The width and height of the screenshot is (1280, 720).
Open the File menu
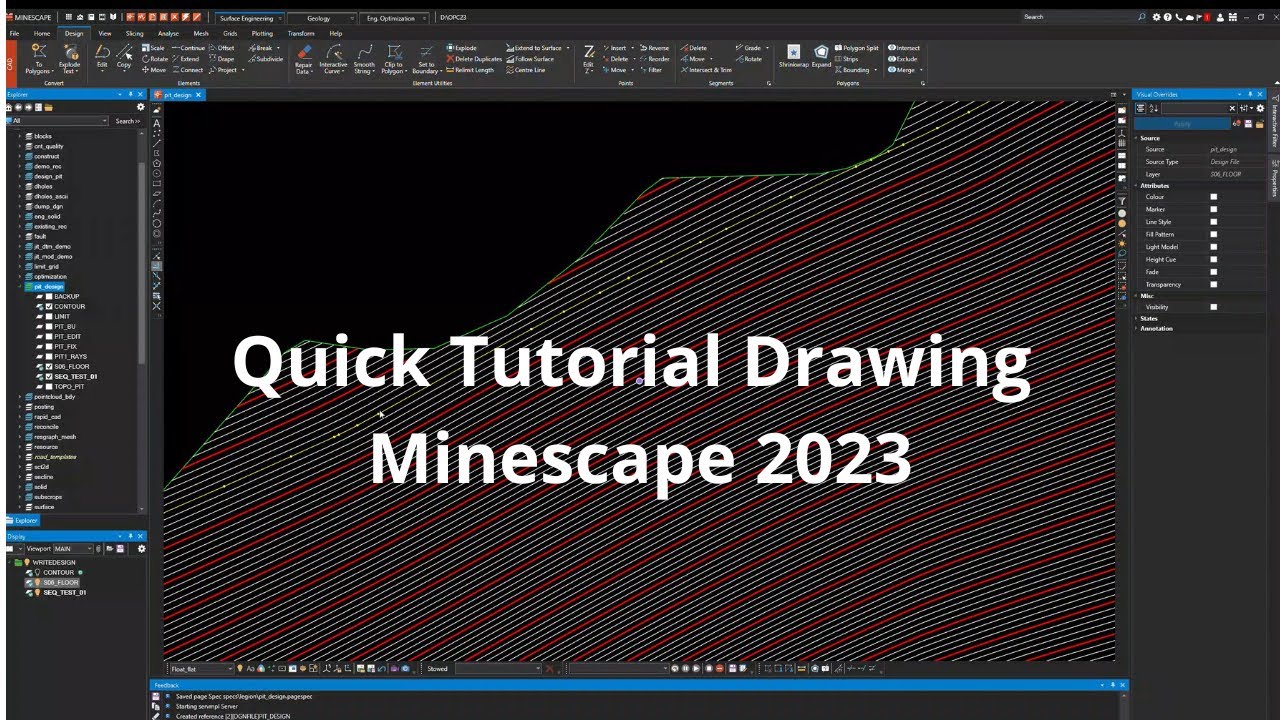click(14, 33)
